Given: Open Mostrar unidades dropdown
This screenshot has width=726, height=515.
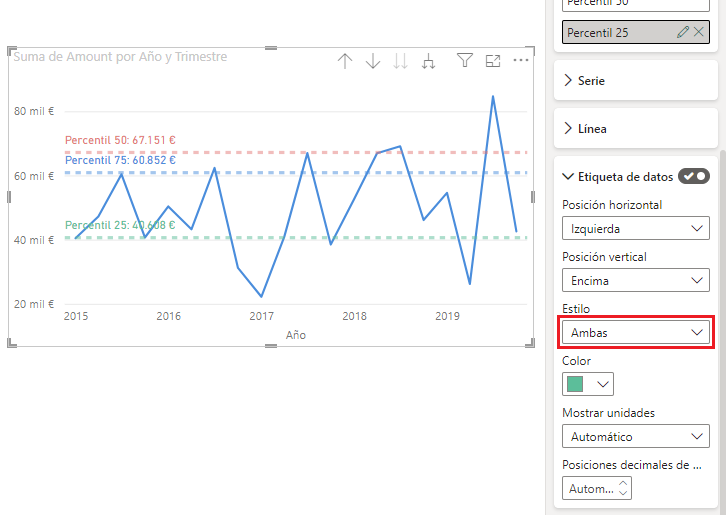Looking at the screenshot, I should coord(635,436).
